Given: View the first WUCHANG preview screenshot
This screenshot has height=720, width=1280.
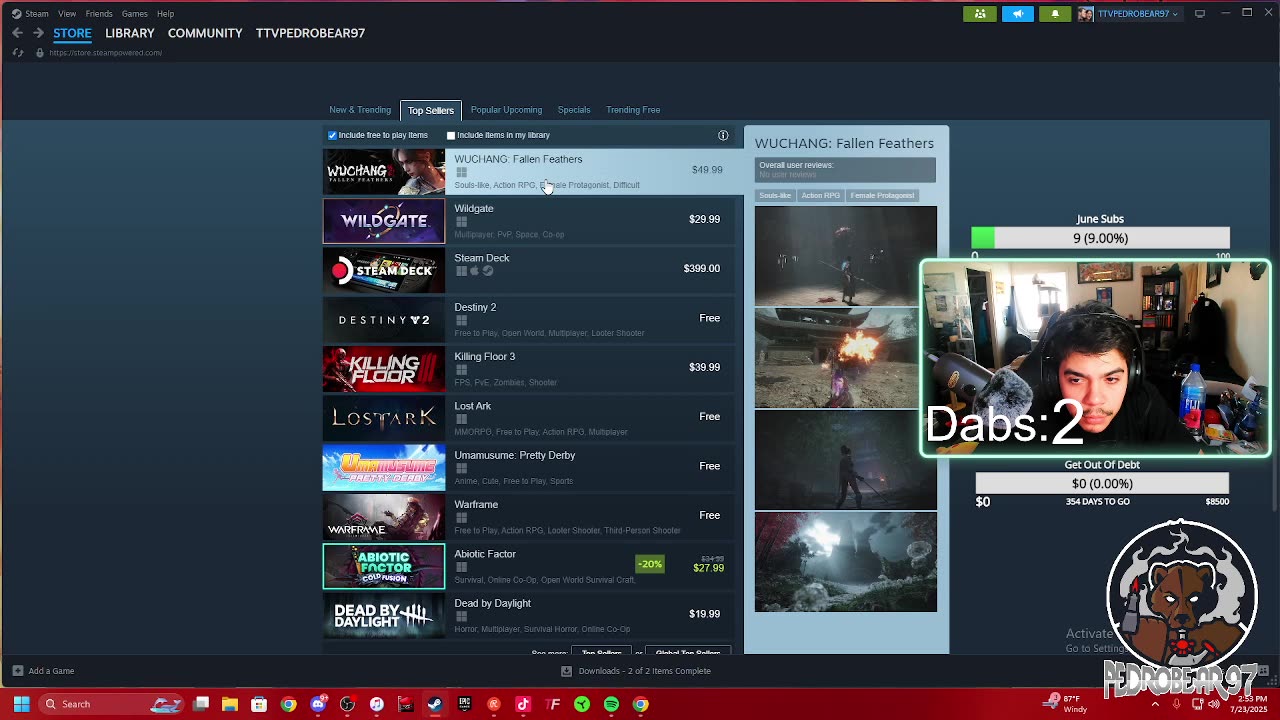Looking at the screenshot, I should 846,255.
